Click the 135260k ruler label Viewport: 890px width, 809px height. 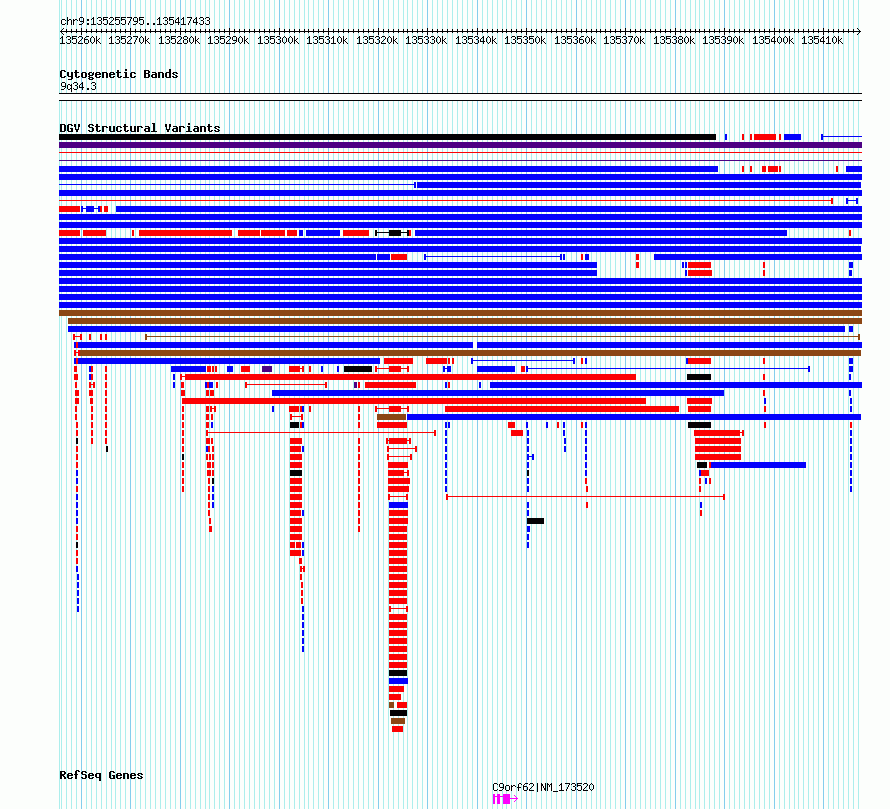click(80, 40)
